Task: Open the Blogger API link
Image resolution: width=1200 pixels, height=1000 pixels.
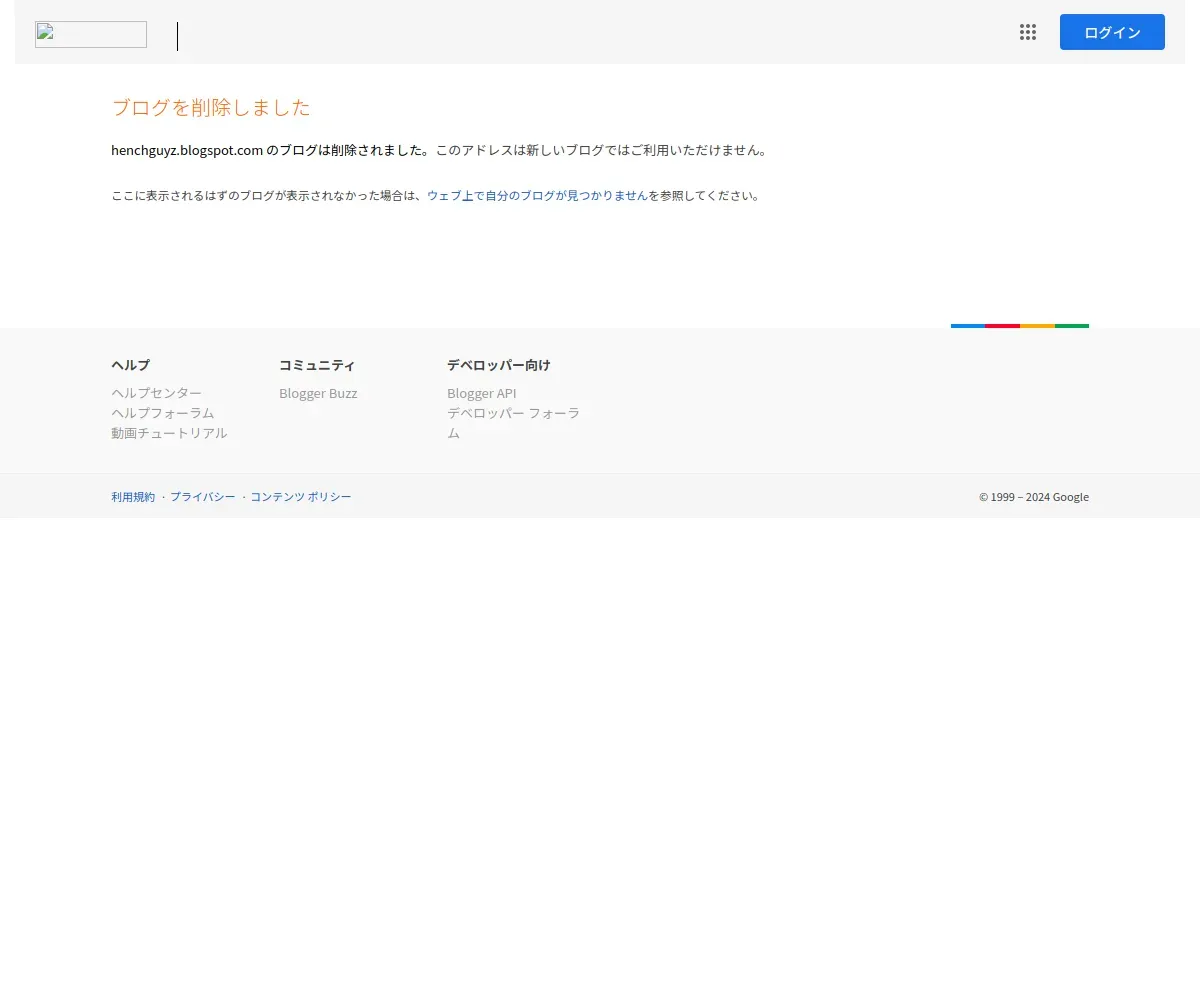Action: pos(482,393)
